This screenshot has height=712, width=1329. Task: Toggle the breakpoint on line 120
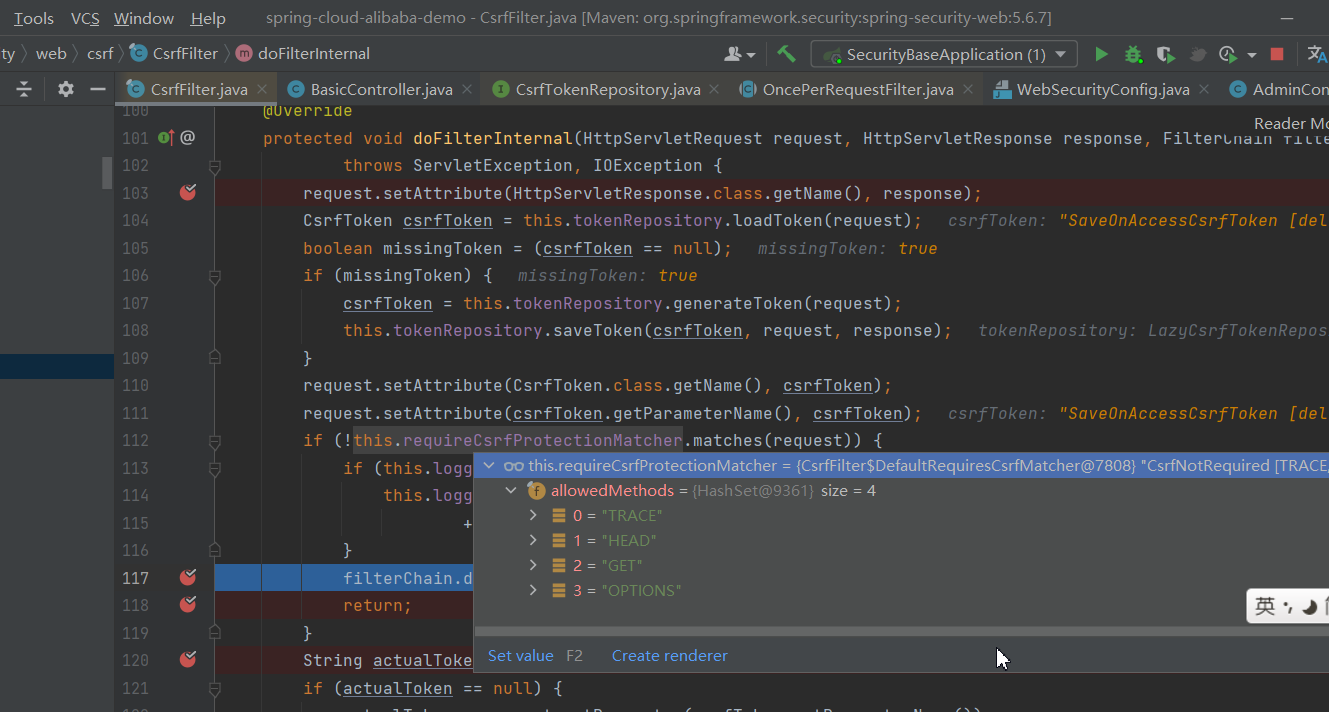pos(187,659)
